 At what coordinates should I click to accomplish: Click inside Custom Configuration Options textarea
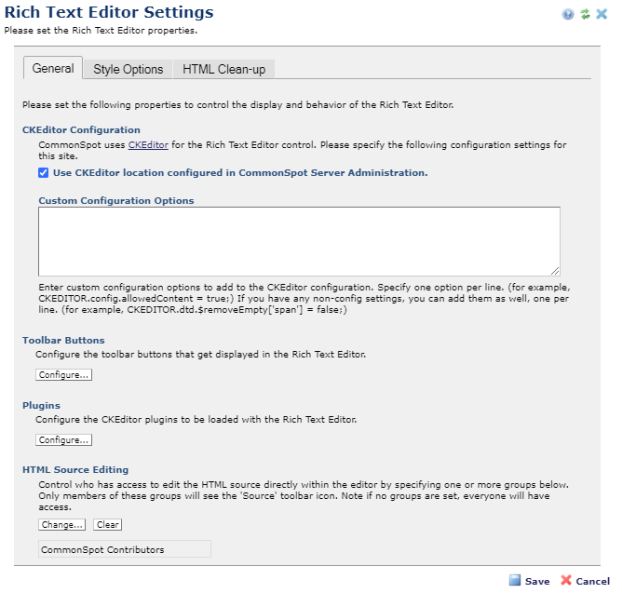tap(299, 241)
